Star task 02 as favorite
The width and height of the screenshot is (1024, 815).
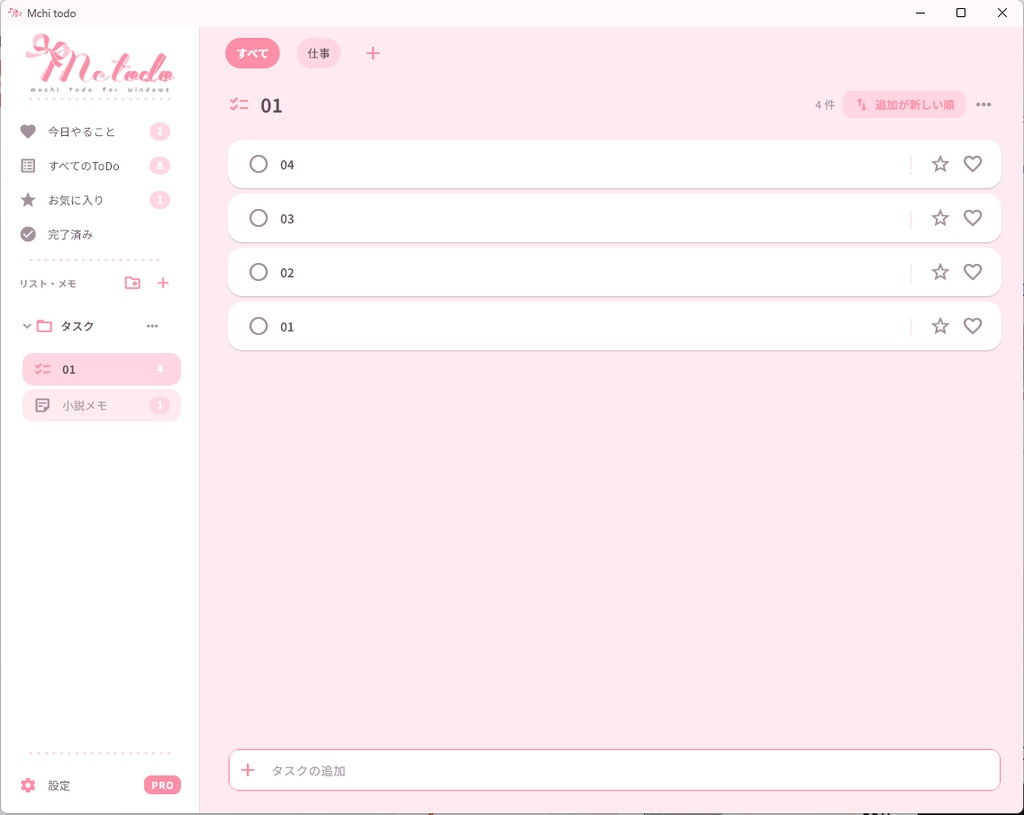pyautogui.click(x=940, y=272)
